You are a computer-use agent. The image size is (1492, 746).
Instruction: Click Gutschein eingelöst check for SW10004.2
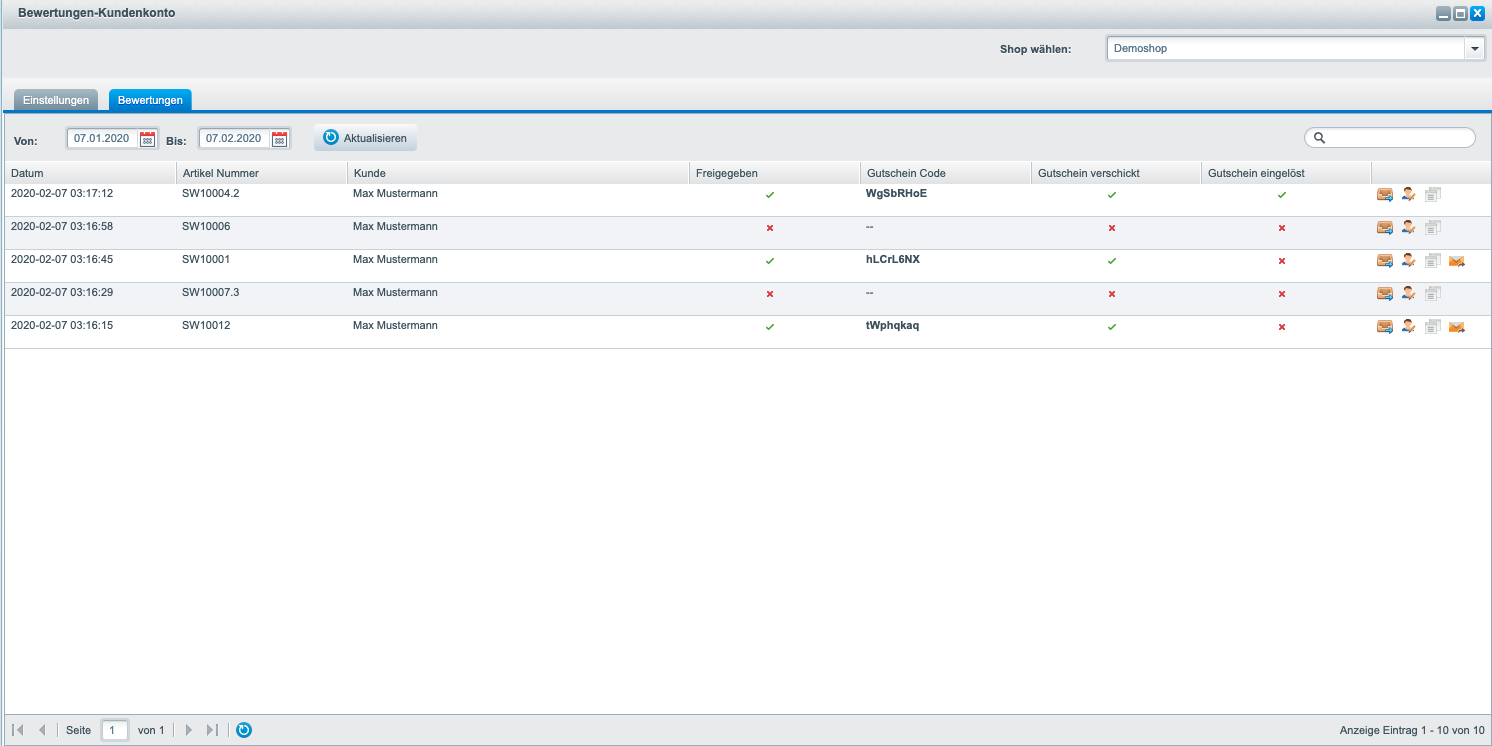tap(1282, 195)
